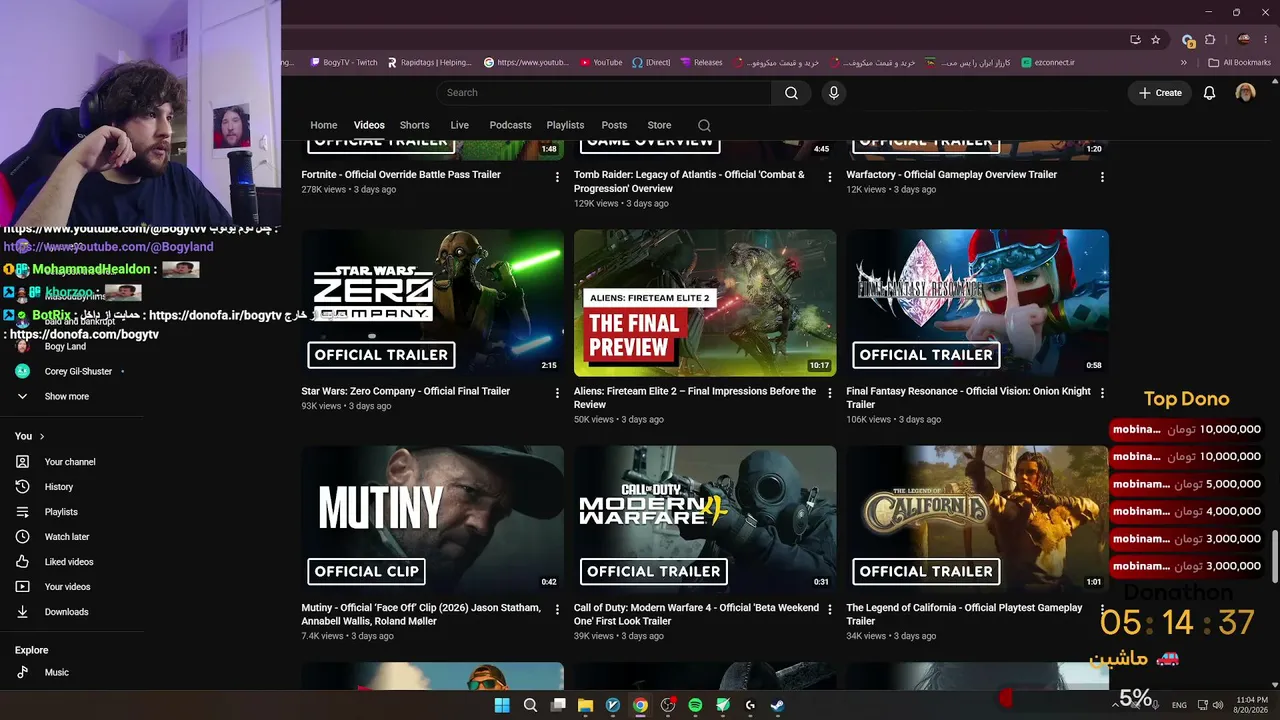This screenshot has width=1280, height=720.
Task: Open options menu for Star Wars: Zero Company
Action: click(x=557, y=394)
